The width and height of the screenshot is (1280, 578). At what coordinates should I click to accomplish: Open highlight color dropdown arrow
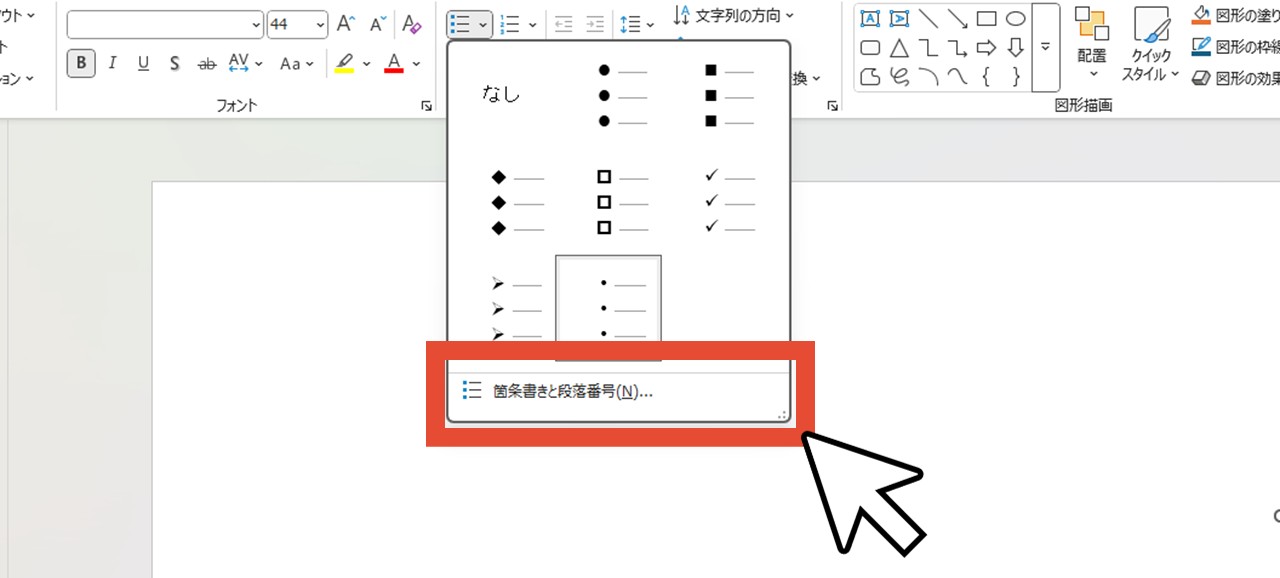tap(366, 63)
